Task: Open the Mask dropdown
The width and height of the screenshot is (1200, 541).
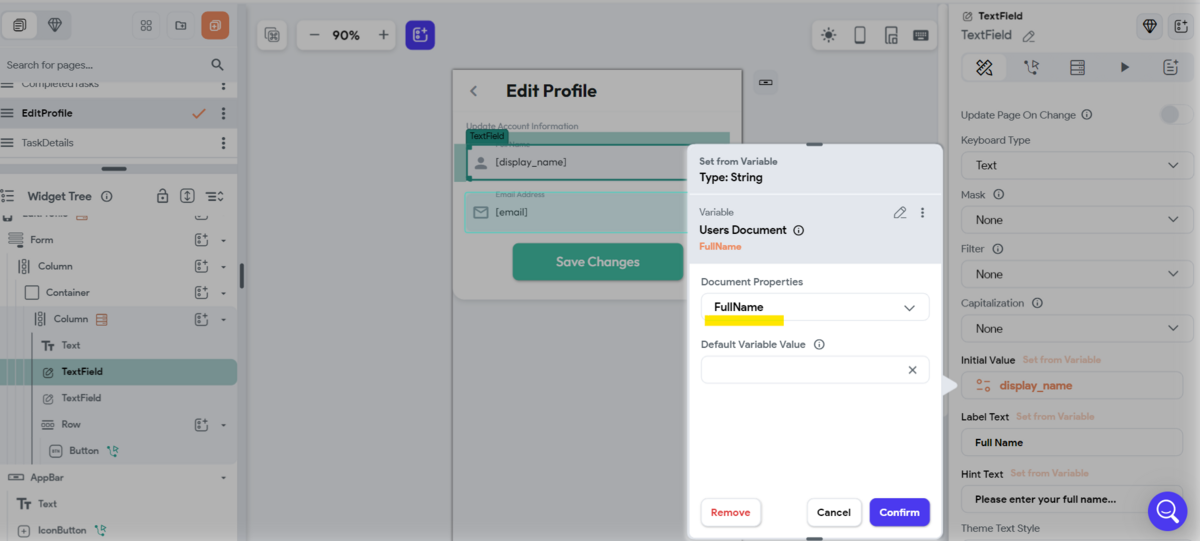Action: point(1077,219)
